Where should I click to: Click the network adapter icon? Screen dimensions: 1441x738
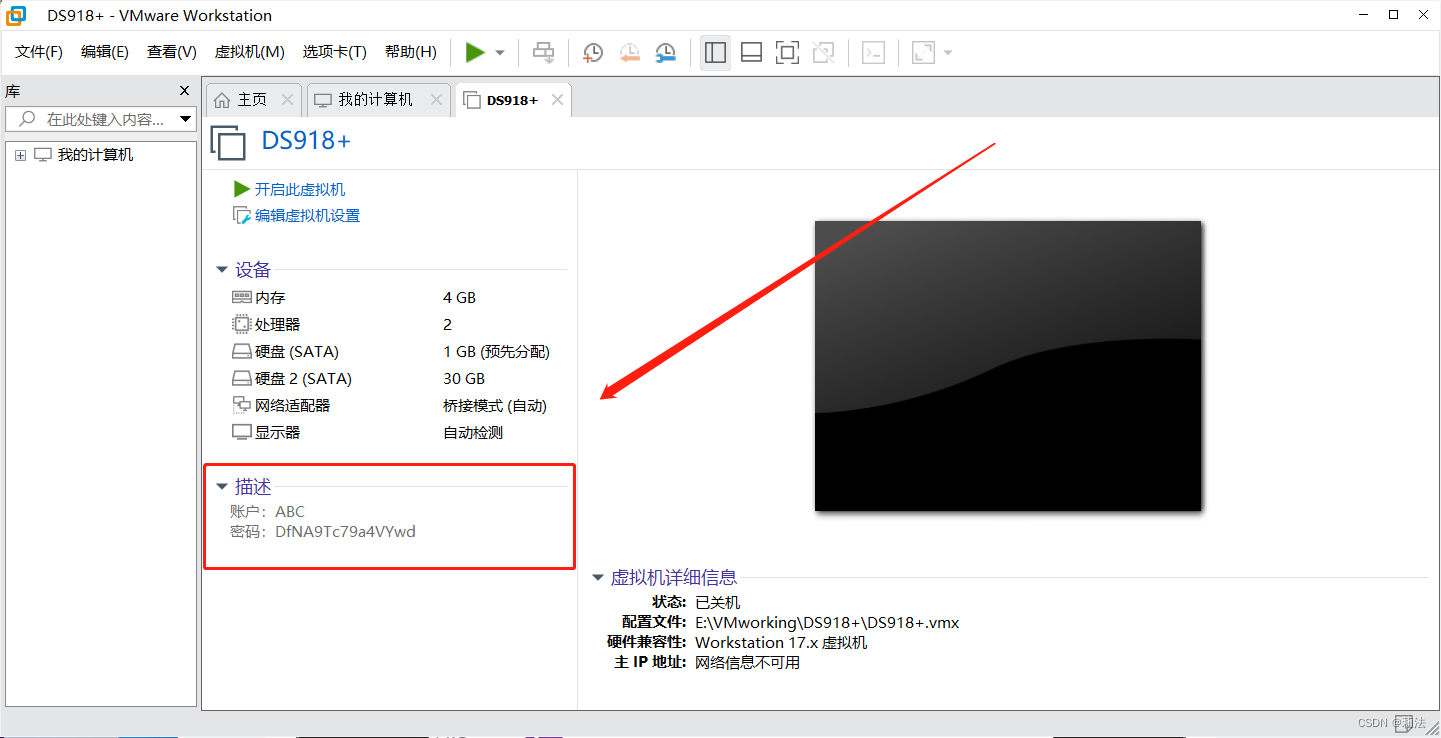[242, 405]
